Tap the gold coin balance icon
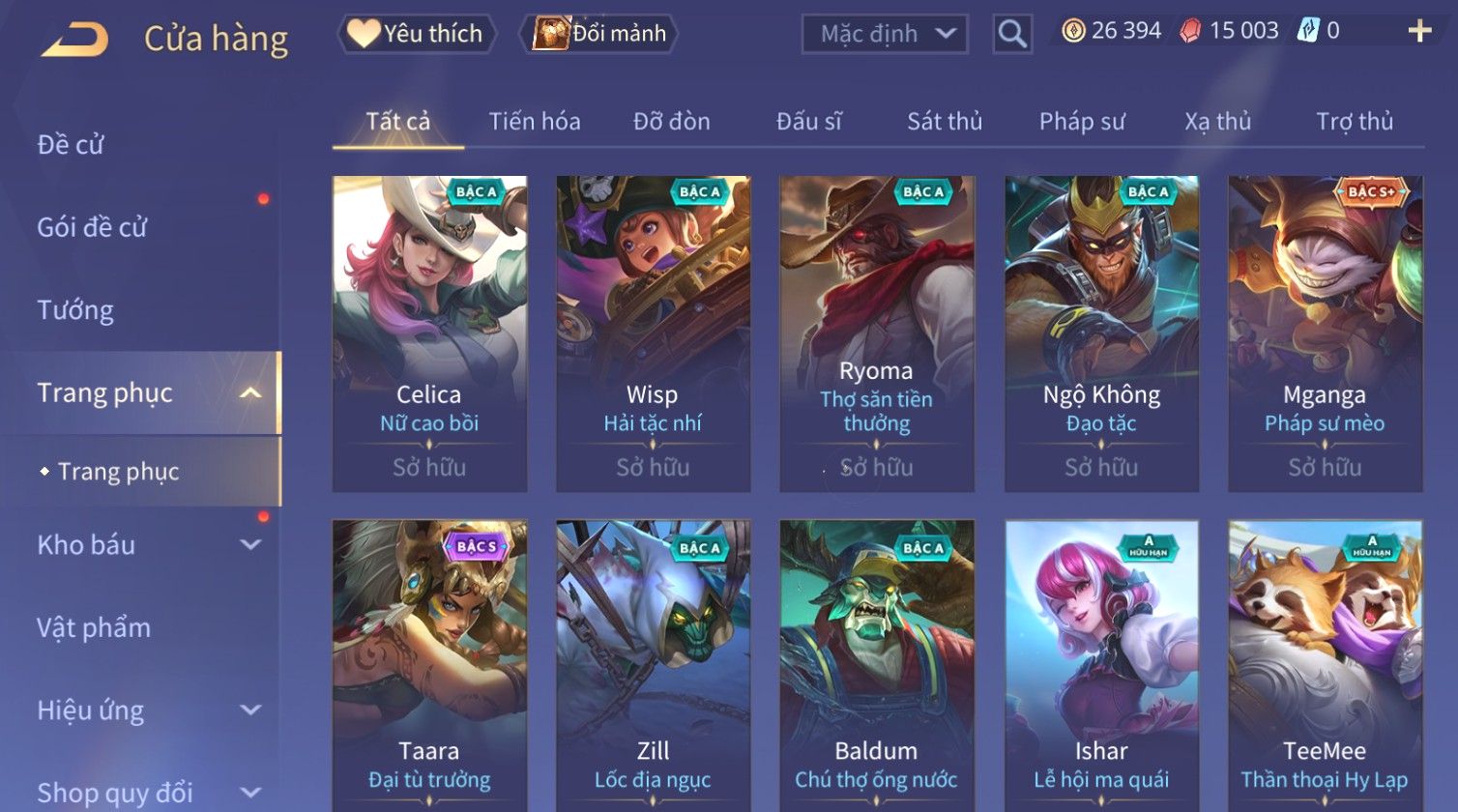Viewport: 1458px width, 812px height. coord(1073,31)
